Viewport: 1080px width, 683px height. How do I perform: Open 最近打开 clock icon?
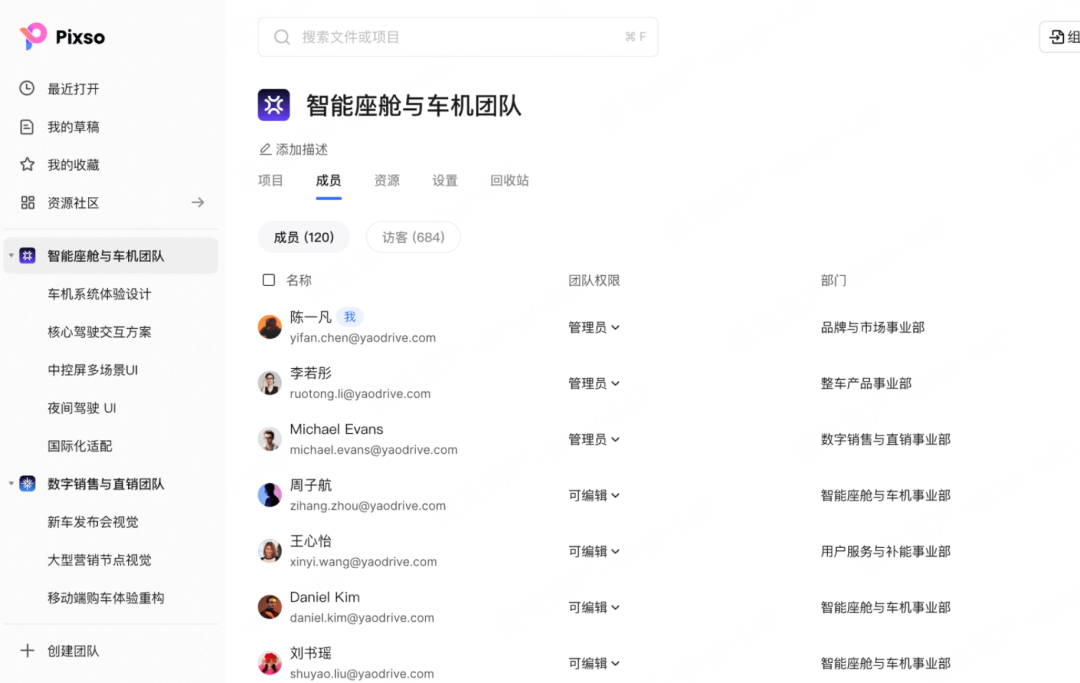pyautogui.click(x=27, y=88)
